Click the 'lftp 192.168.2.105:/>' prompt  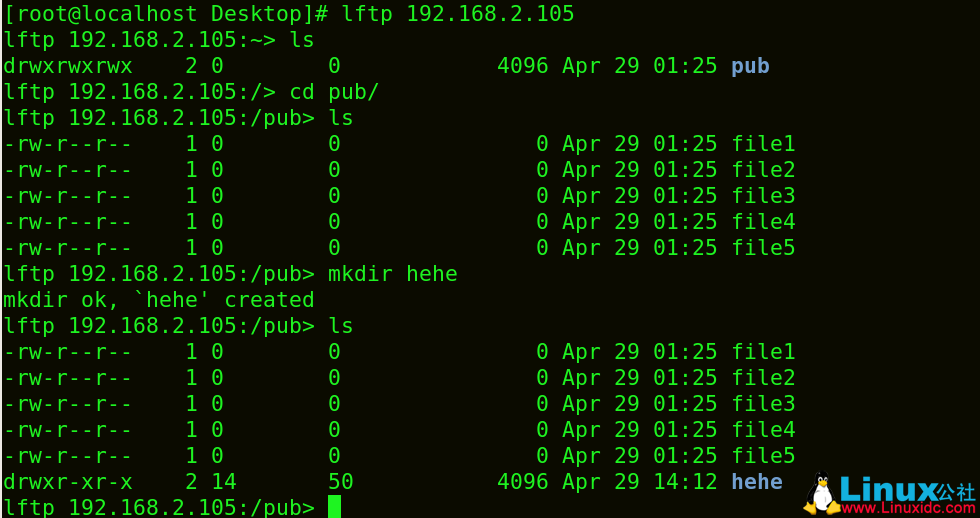(140, 92)
